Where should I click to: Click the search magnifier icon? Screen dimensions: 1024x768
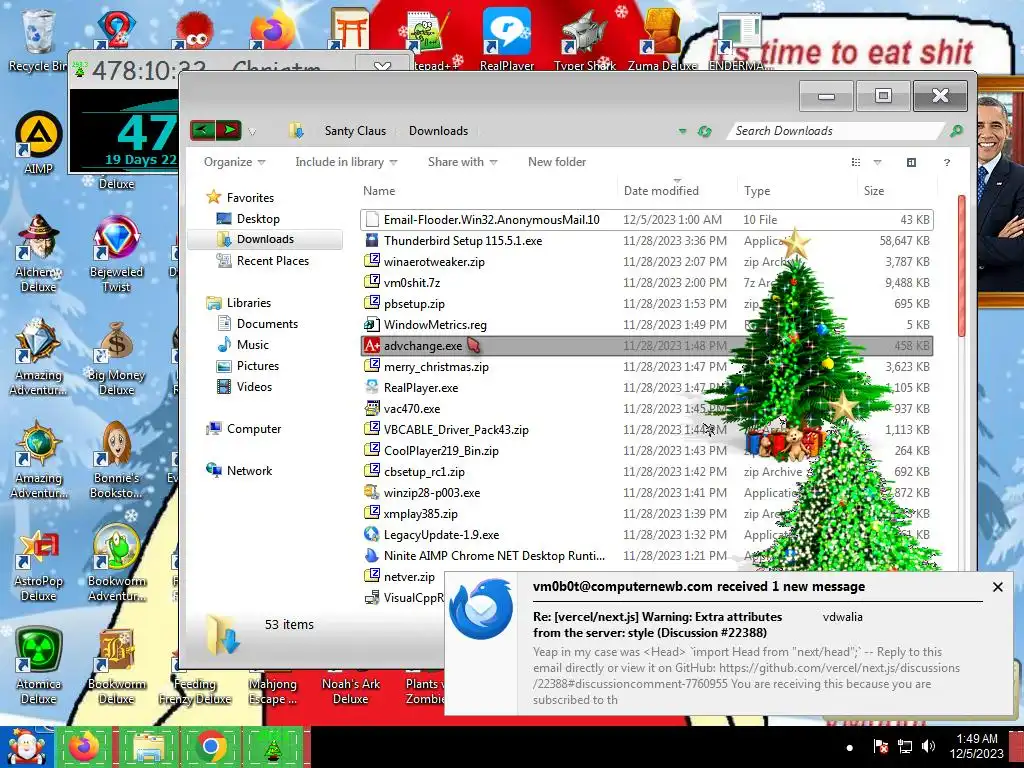(956, 131)
